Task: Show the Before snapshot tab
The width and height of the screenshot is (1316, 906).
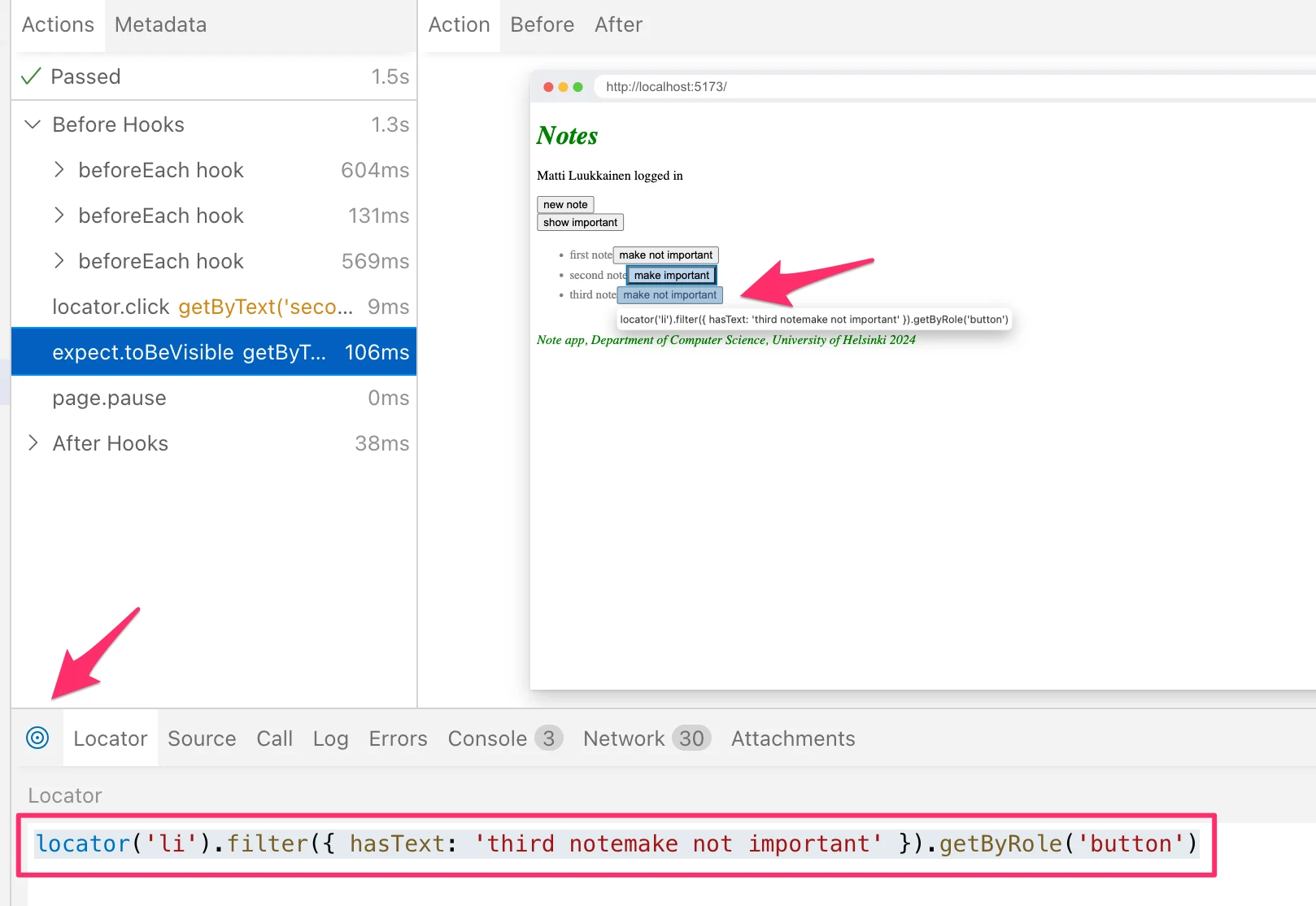Action: point(542,25)
